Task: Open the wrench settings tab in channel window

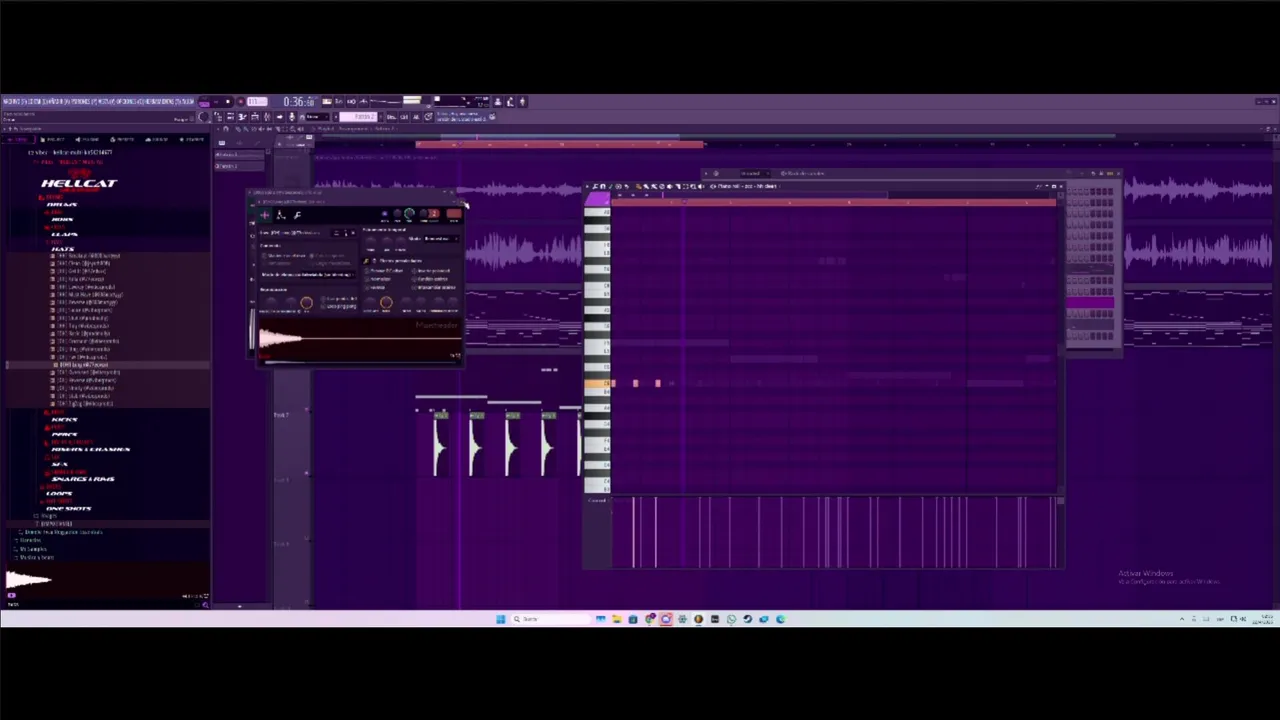Action: point(297,215)
